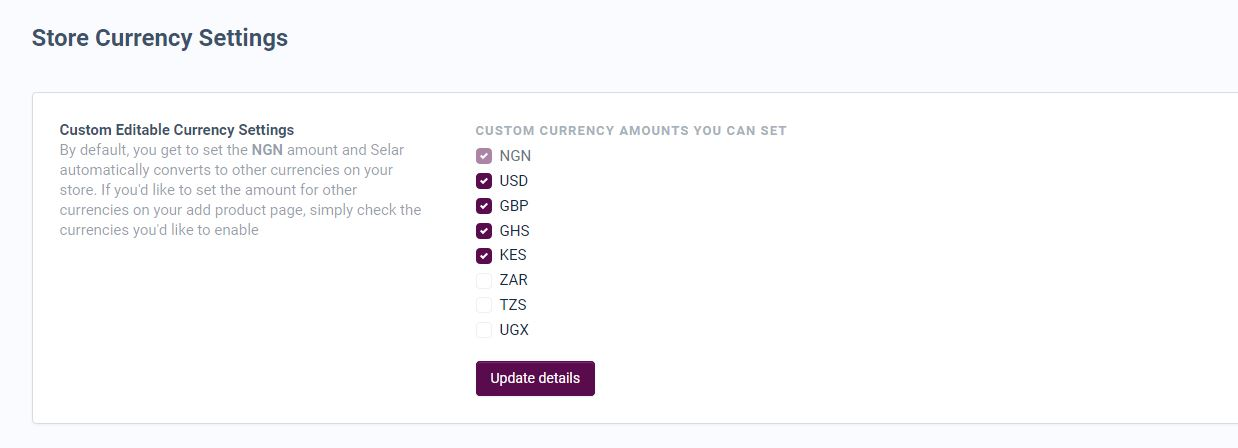The image size is (1238, 448).
Task: Enable the ZAR currency checkbox
Action: pyautogui.click(x=484, y=280)
